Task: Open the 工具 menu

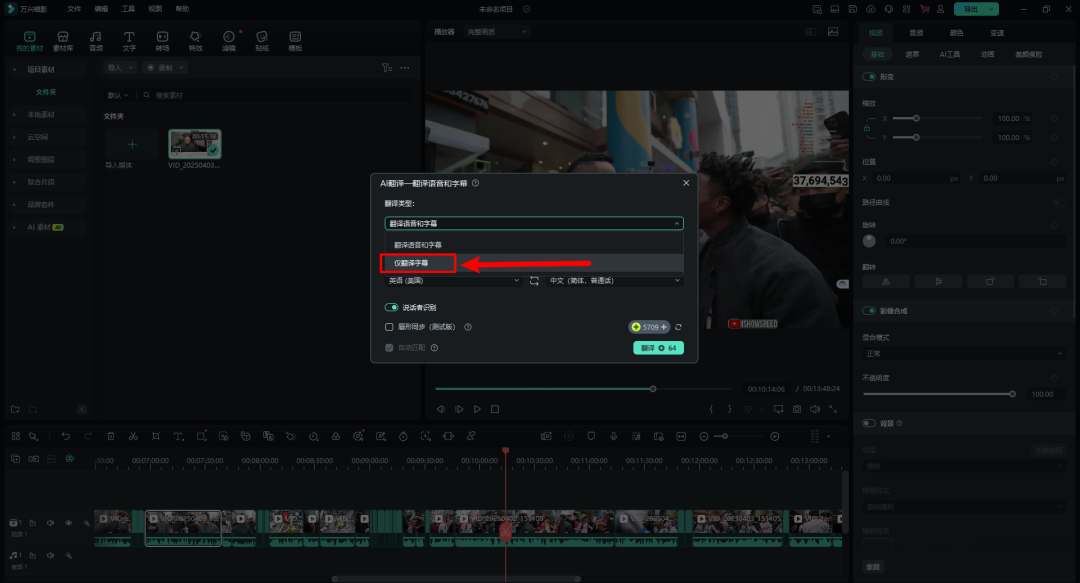Action: (128, 9)
